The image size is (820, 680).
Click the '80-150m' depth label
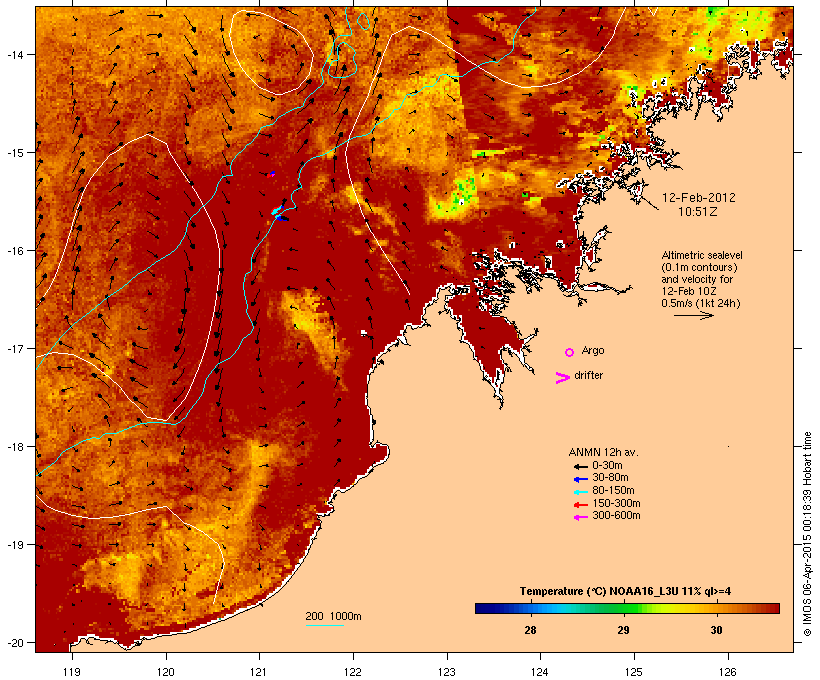pyautogui.click(x=613, y=491)
